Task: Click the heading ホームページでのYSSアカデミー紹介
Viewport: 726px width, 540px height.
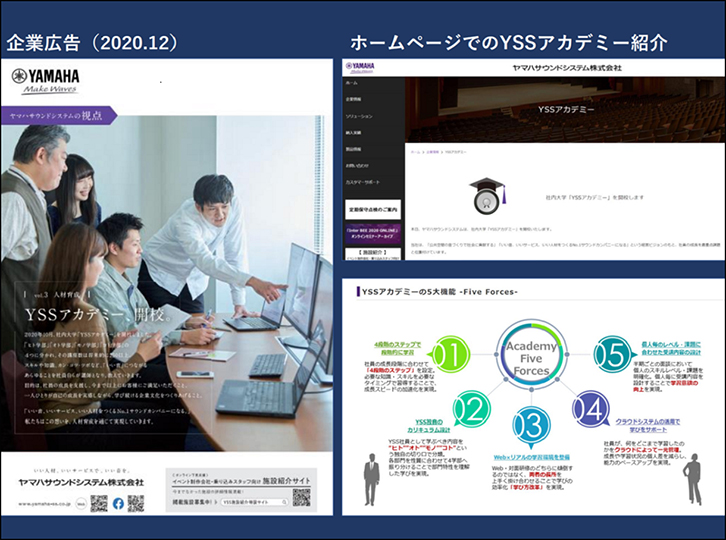Action: pyautogui.click(x=509, y=43)
